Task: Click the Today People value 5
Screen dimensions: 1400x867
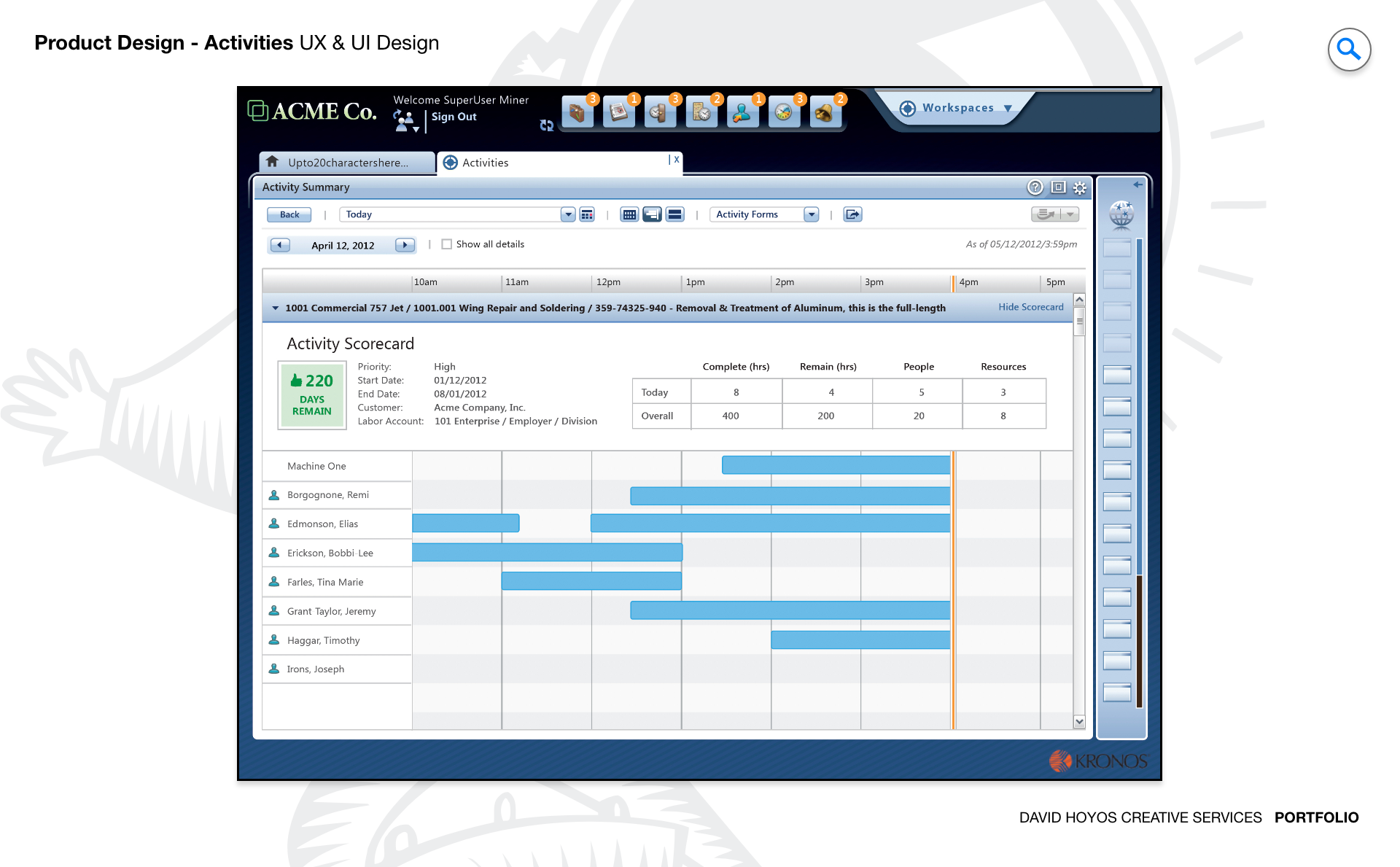Action: [x=922, y=392]
